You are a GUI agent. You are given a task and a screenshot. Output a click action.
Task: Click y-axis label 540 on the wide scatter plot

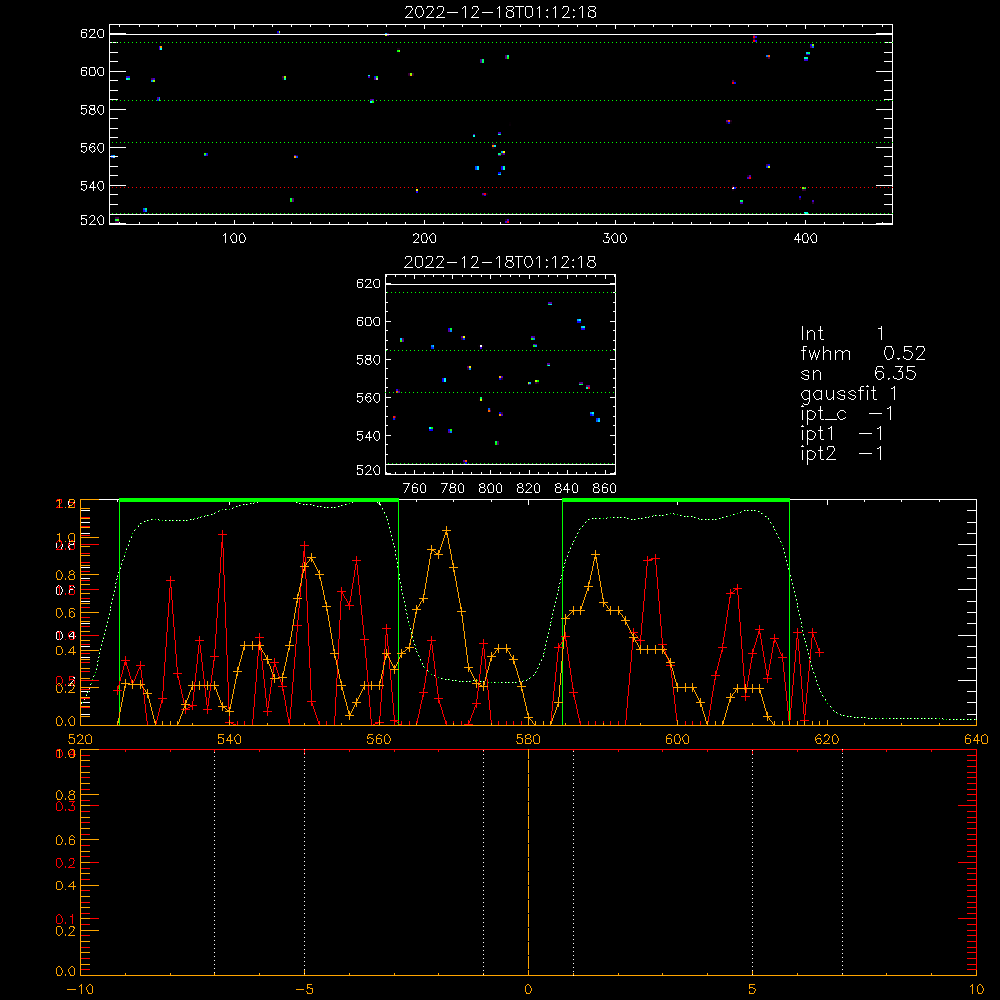[92, 186]
